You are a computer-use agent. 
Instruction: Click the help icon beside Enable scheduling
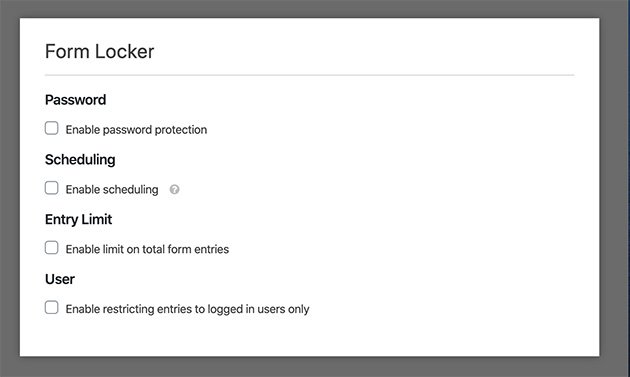click(x=174, y=189)
